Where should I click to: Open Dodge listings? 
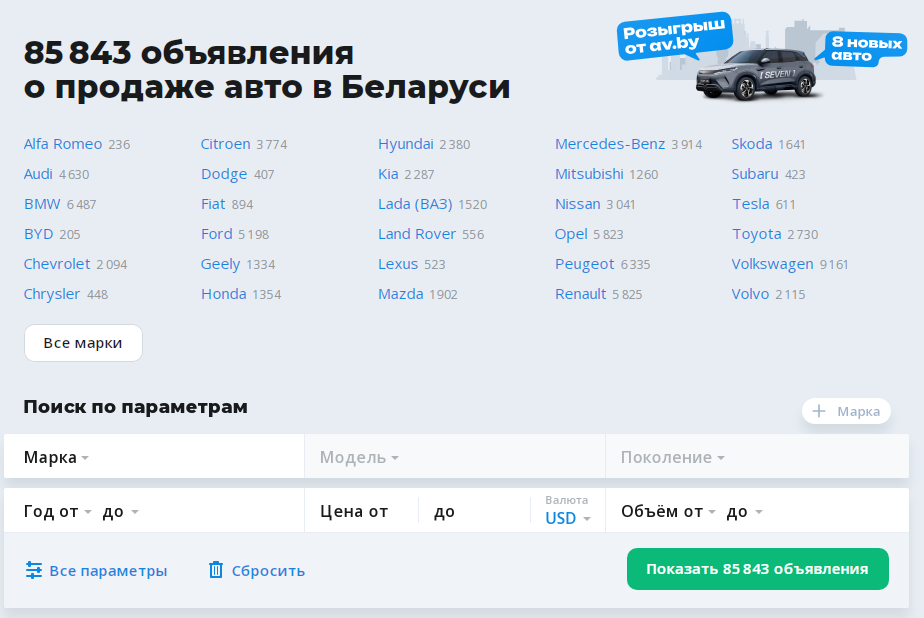(x=224, y=174)
